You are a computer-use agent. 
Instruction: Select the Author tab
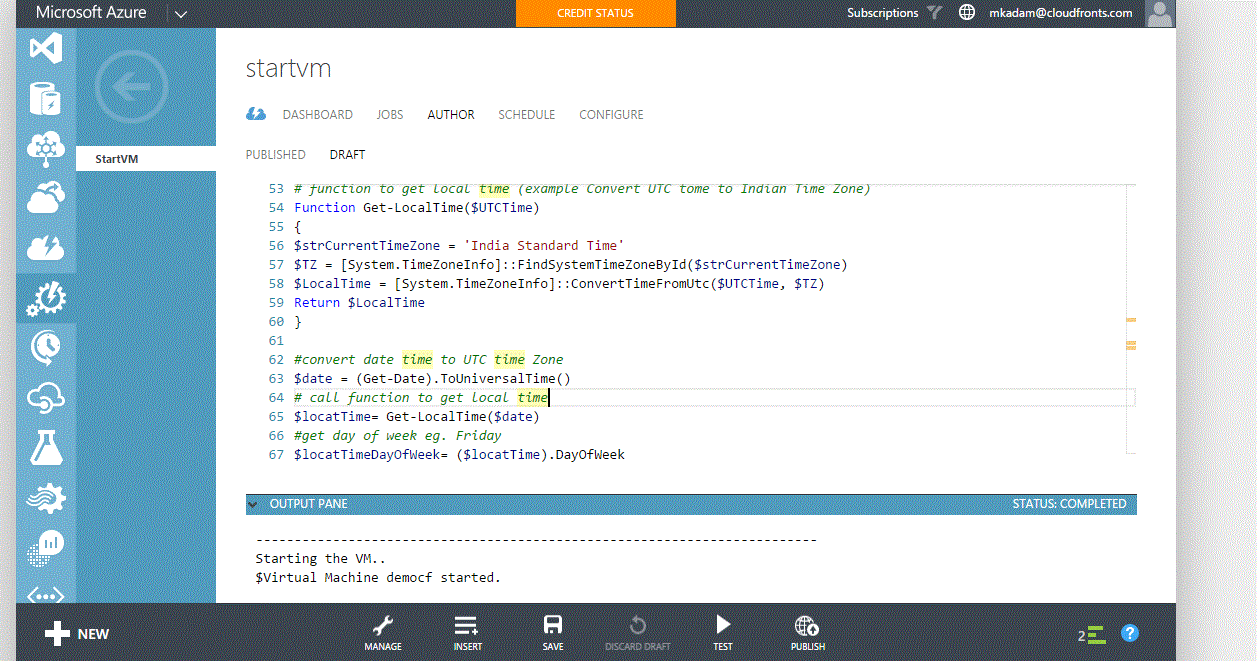click(x=451, y=115)
